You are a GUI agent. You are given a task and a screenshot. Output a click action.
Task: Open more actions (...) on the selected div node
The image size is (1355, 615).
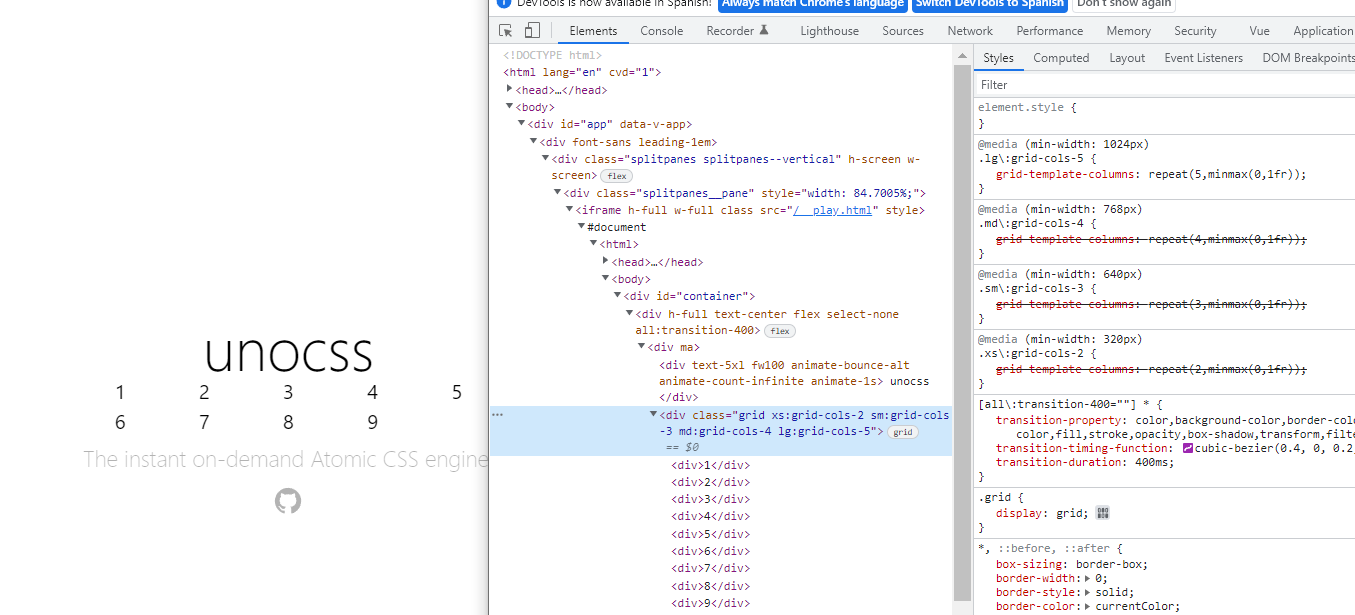click(497, 413)
